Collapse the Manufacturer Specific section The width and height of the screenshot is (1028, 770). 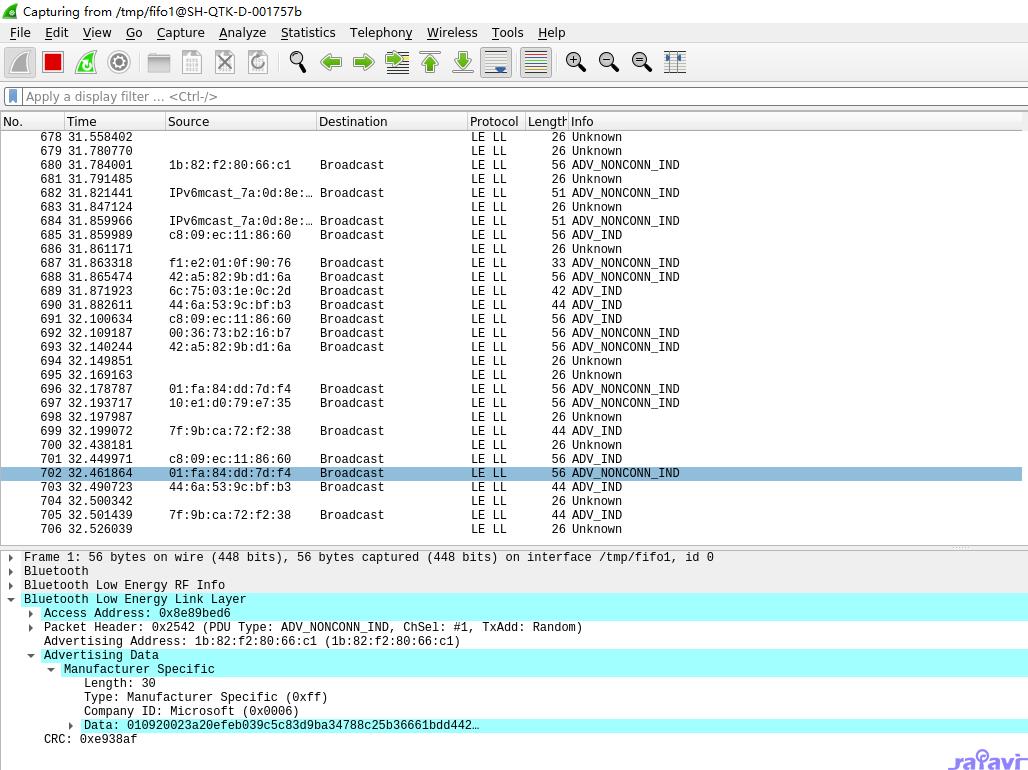(x=51, y=669)
